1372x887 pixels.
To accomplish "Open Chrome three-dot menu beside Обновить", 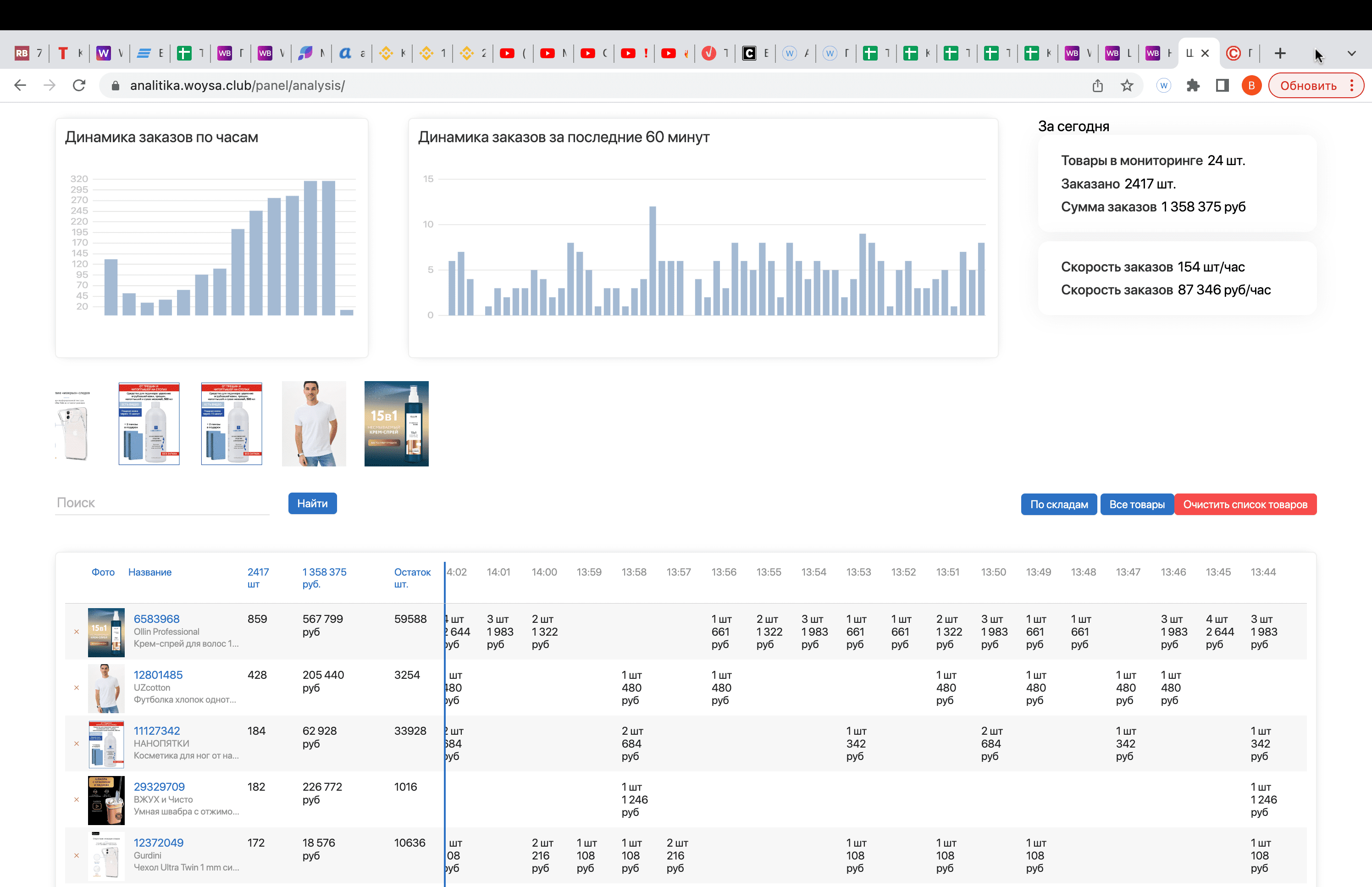I will coord(1352,85).
